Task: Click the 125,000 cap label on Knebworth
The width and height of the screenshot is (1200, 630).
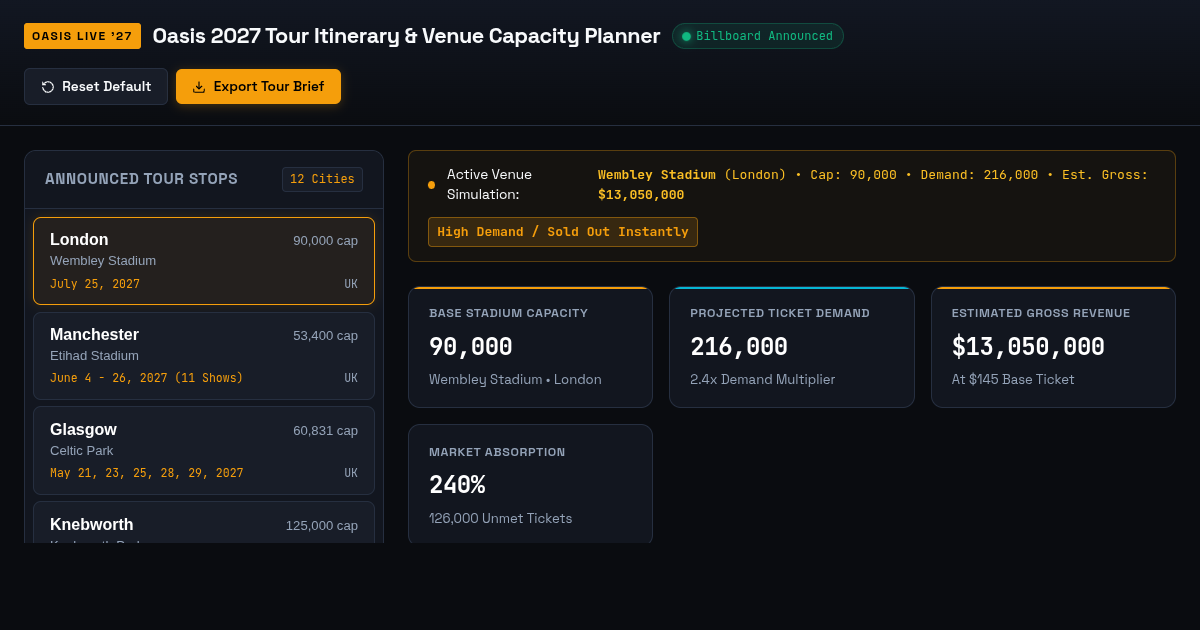Action: pyautogui.click(x=321, y=525)
